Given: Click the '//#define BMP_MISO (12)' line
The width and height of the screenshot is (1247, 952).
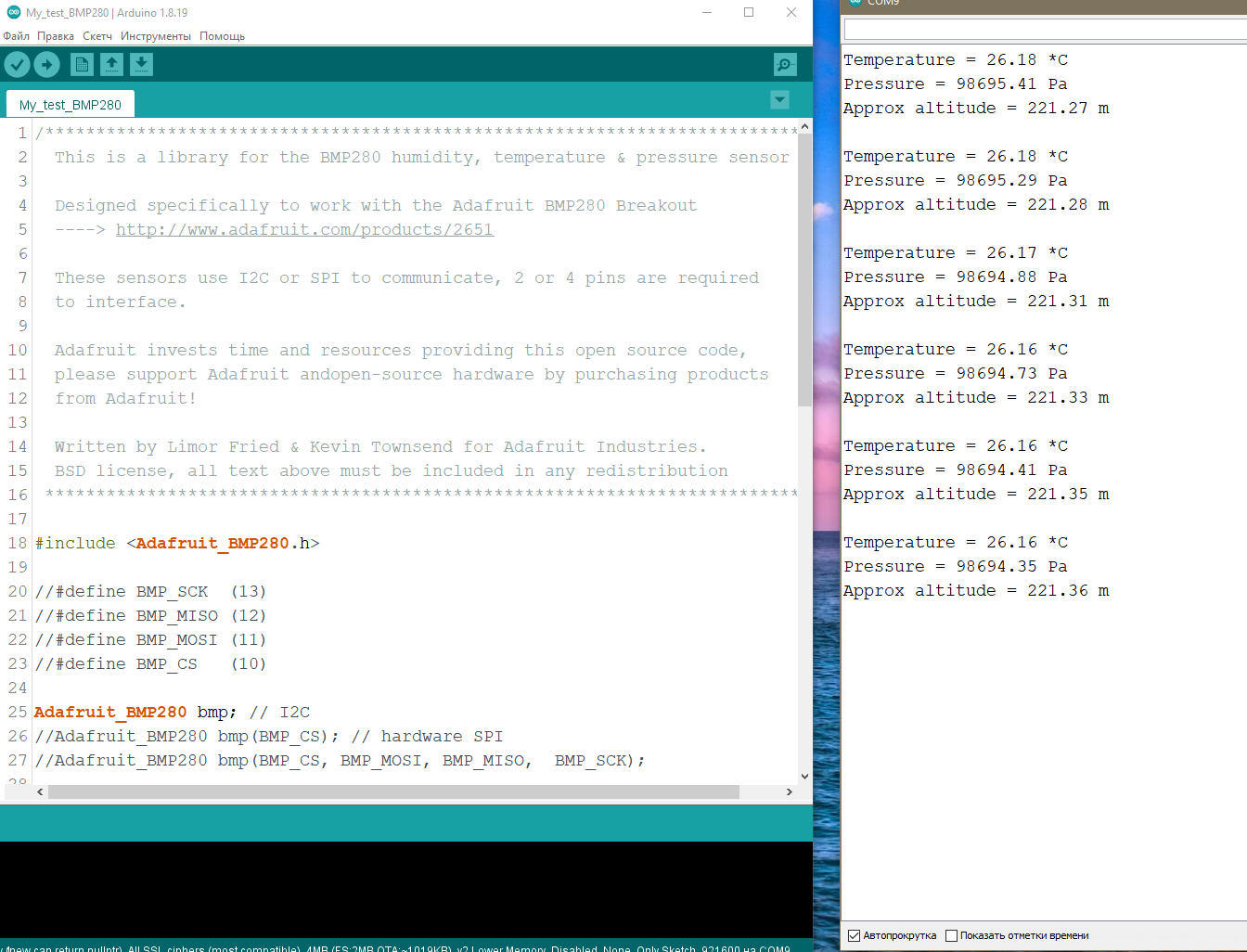Looking at the screenshot, I should 150,615.
